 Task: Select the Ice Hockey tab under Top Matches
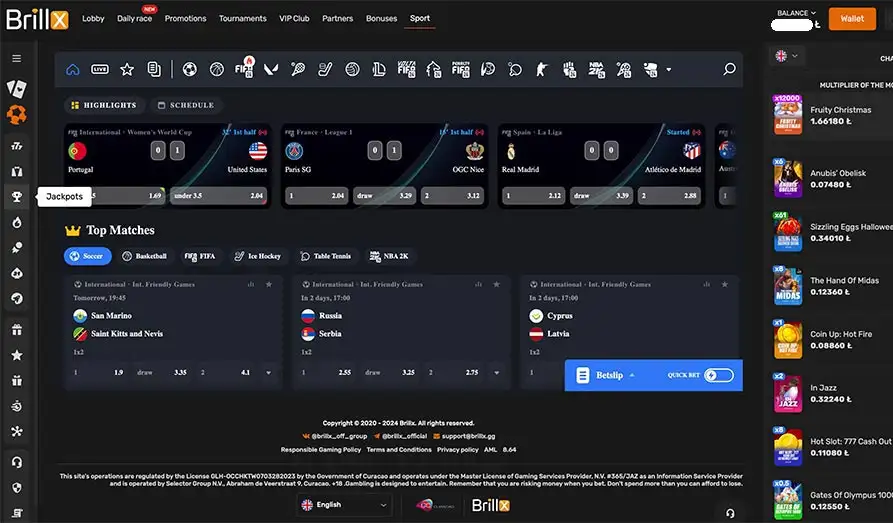(258, 256)
